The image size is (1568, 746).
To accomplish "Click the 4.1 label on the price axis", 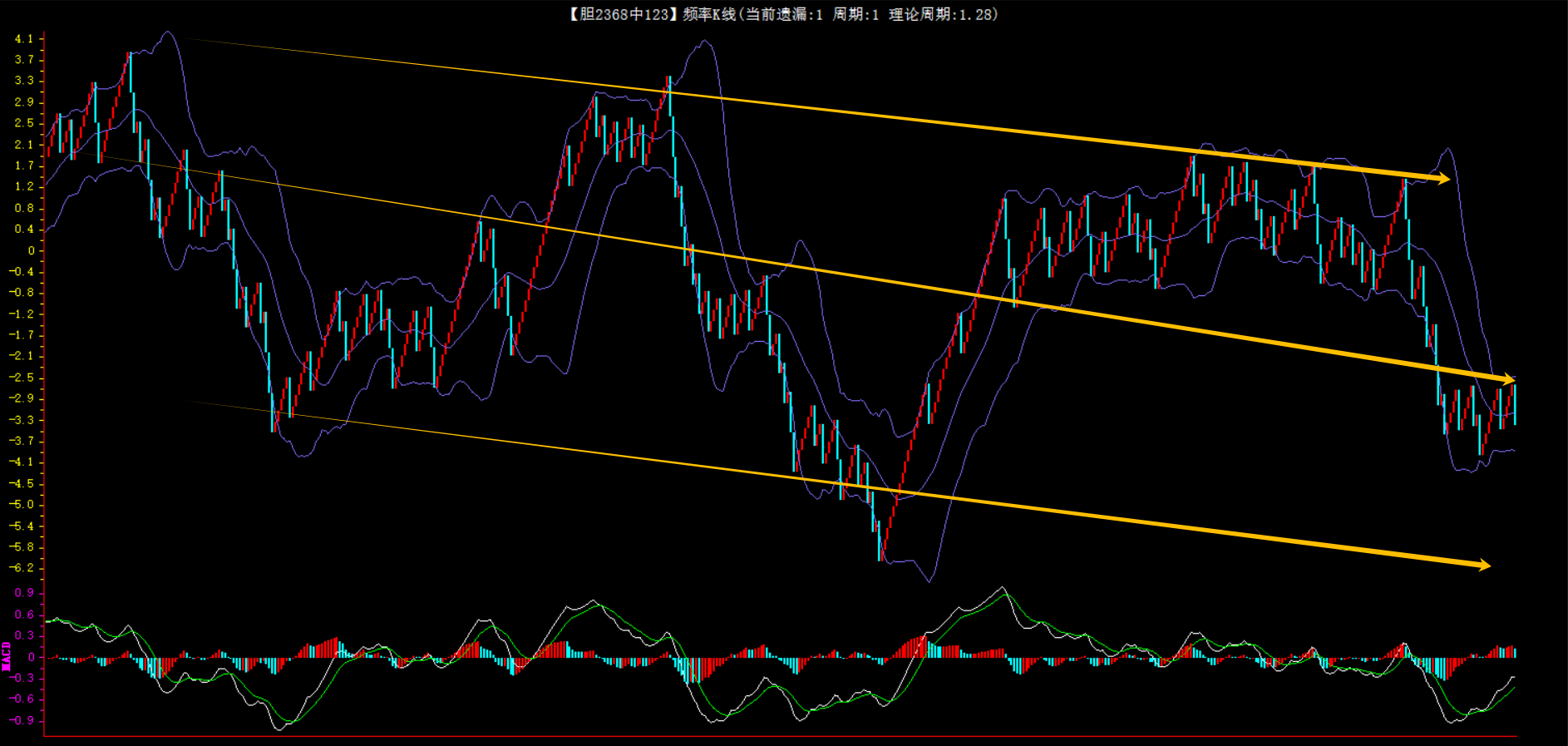I will pos(24,38).
